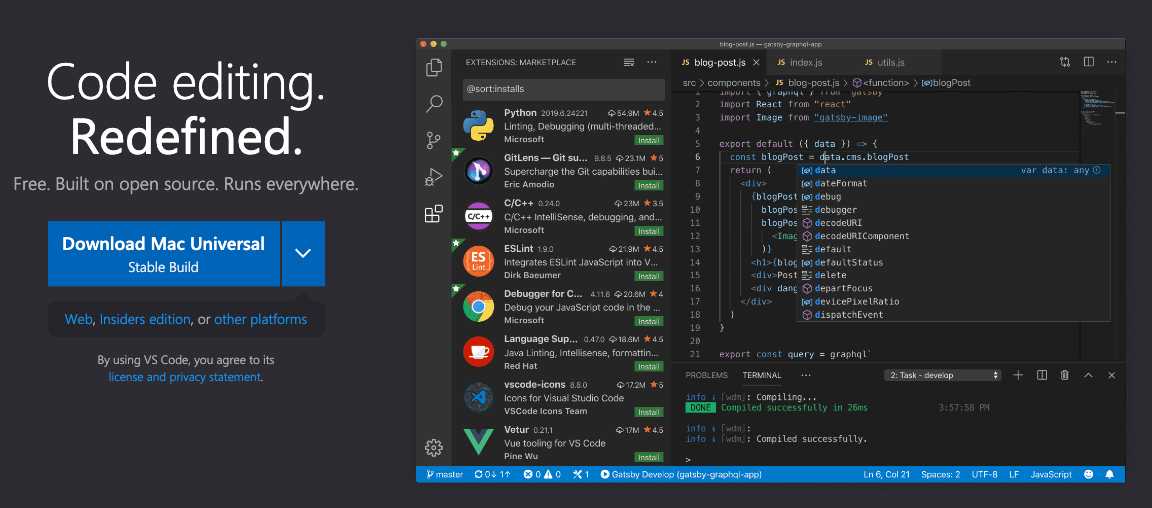
Task: Open the Source Control view
Action: [x=434, y=140]
